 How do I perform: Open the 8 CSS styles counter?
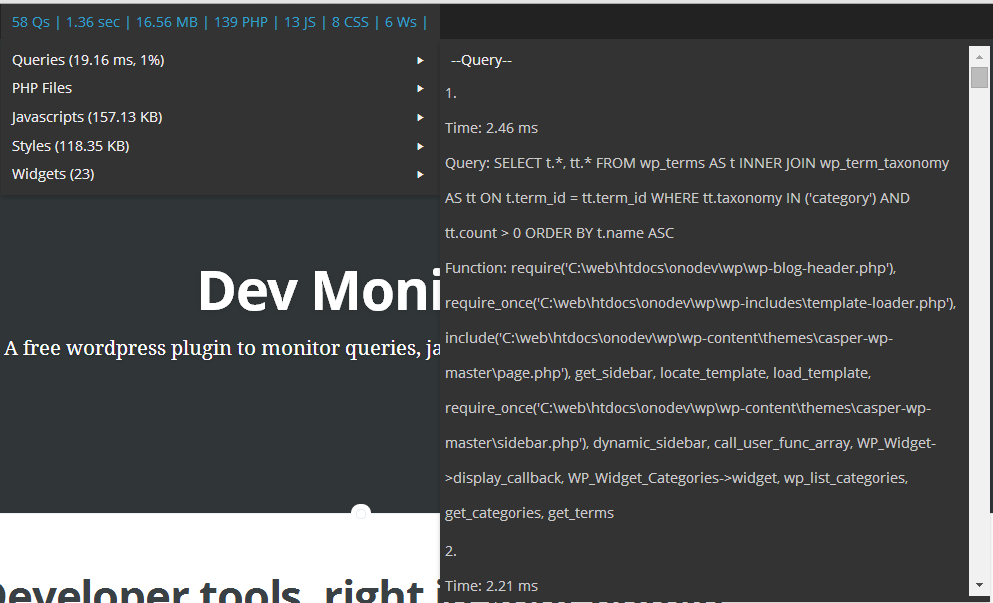(x=350, y=22)
